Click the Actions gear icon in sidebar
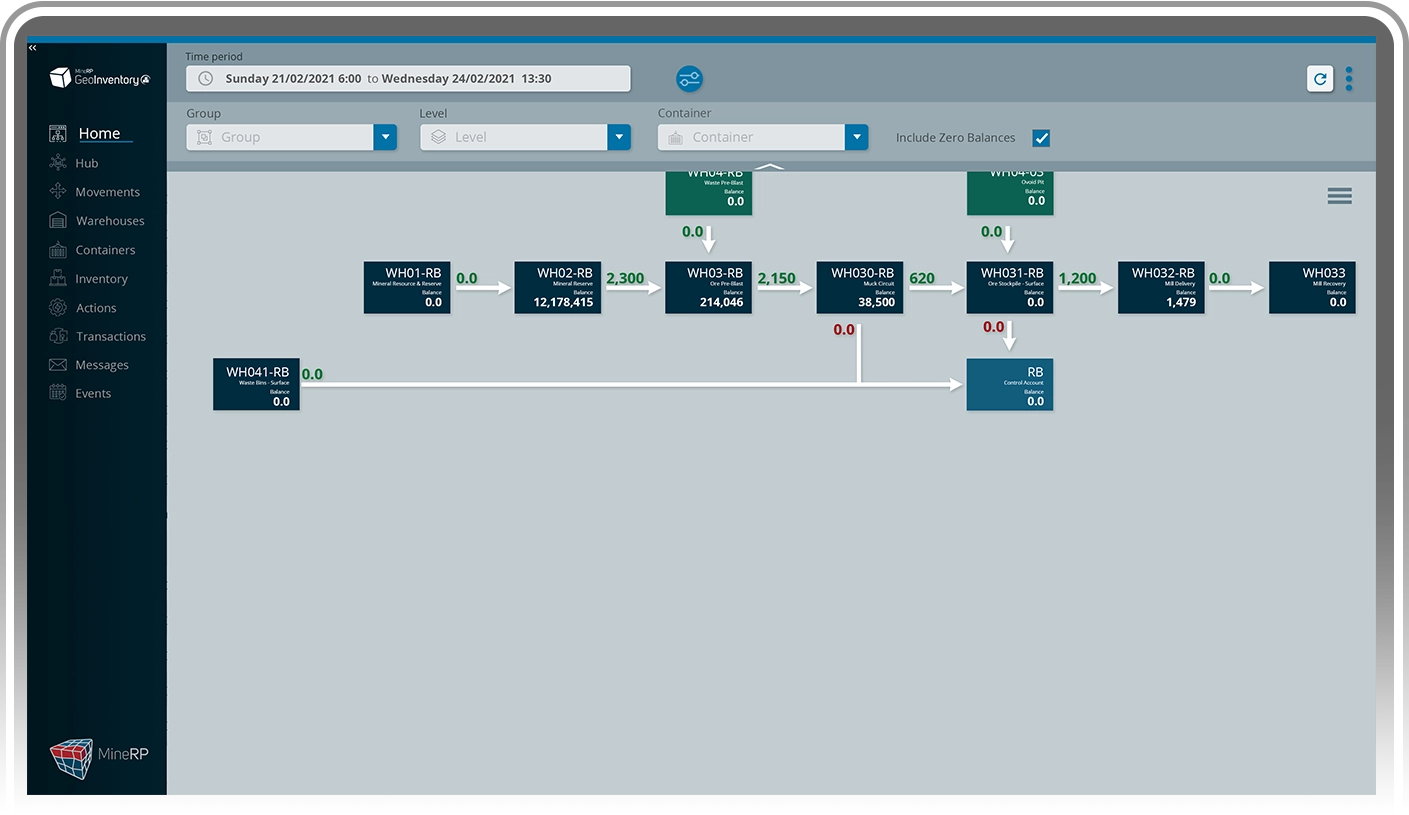The height and width of the screenshot is (815, 1409). 58,308
